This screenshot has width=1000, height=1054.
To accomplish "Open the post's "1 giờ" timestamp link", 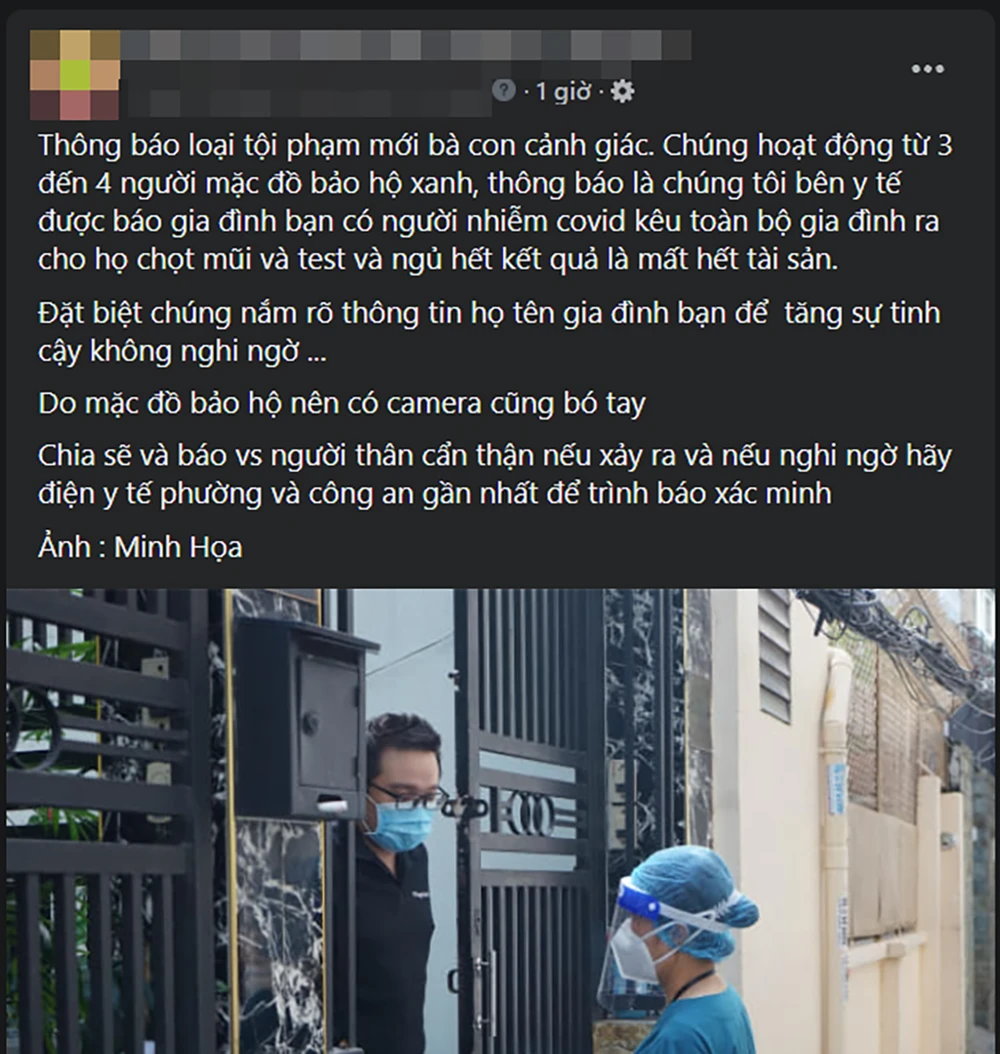I will pos(562,91).
